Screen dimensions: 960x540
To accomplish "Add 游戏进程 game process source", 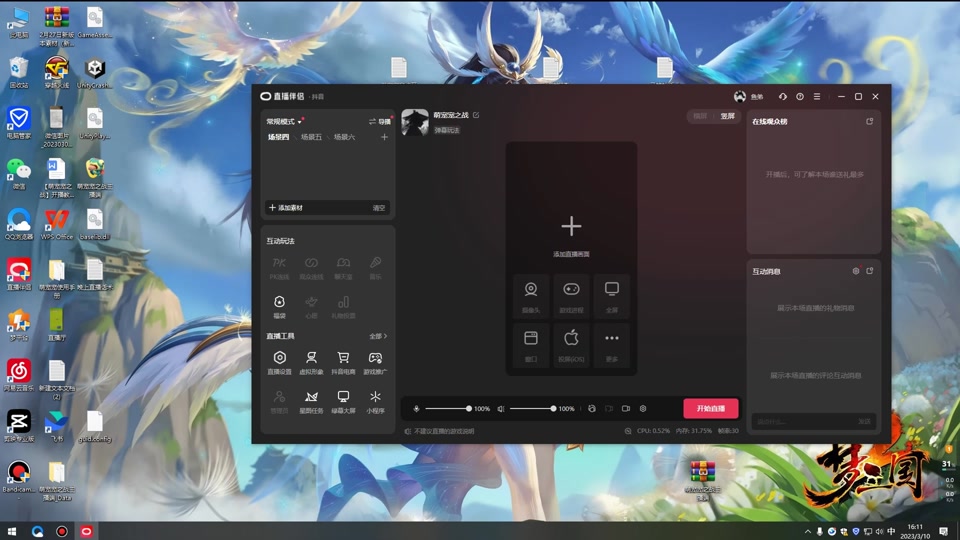I will [571, 296].
